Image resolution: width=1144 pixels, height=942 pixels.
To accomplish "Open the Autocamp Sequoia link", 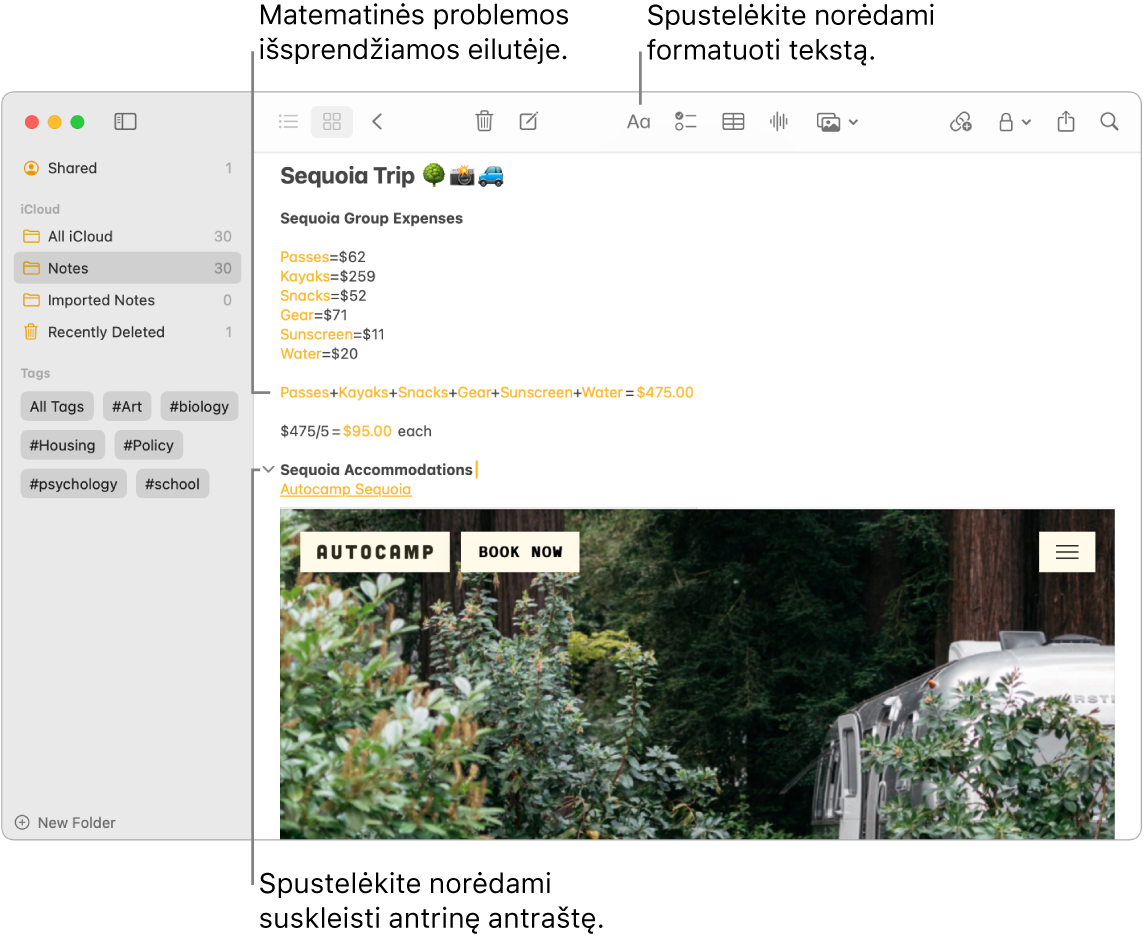I will (x=345, y=489).
